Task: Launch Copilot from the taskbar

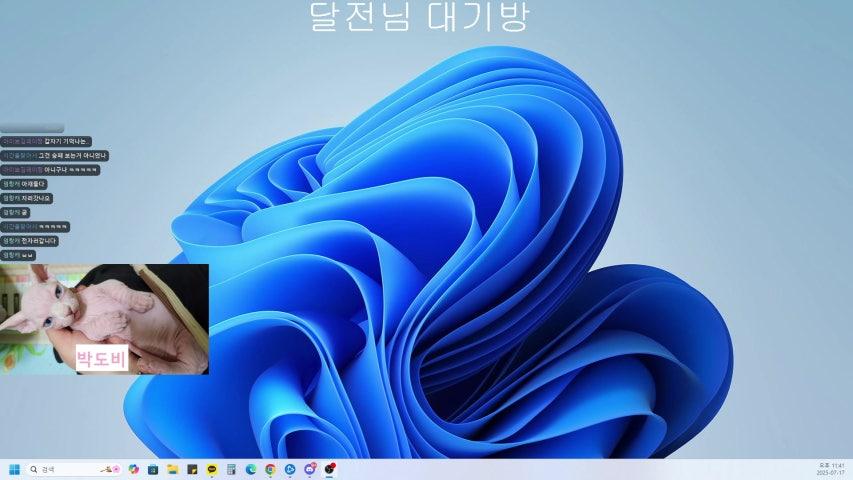Action: (133, 469)
